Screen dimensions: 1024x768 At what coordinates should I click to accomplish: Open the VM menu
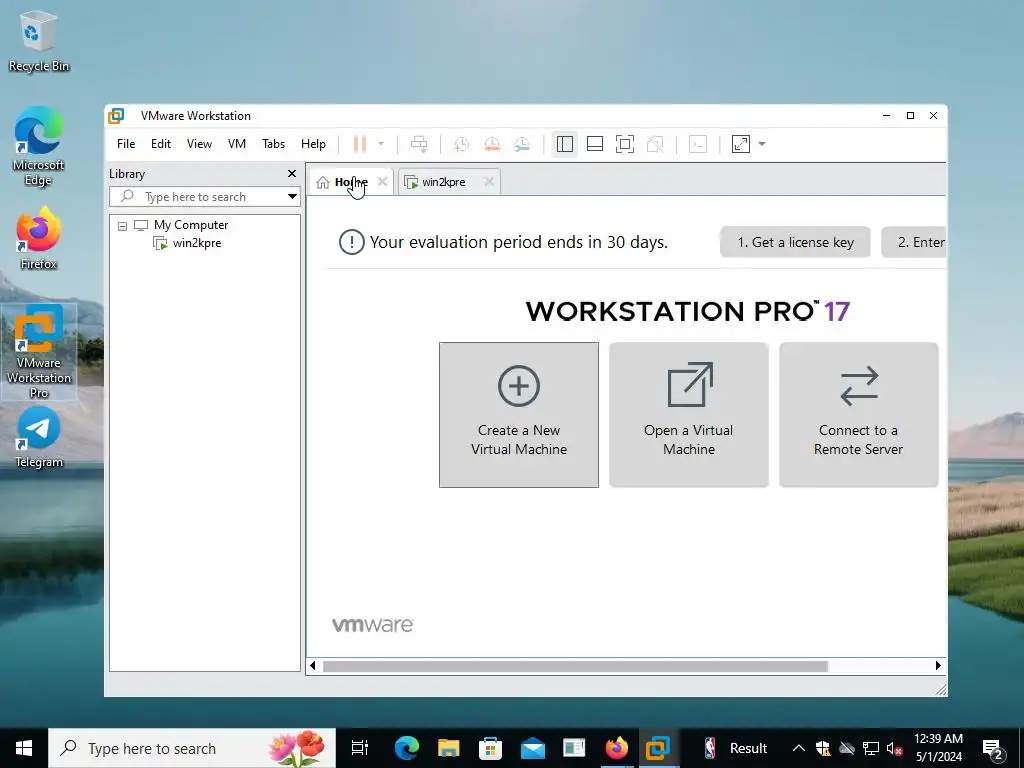coord(236,144)
